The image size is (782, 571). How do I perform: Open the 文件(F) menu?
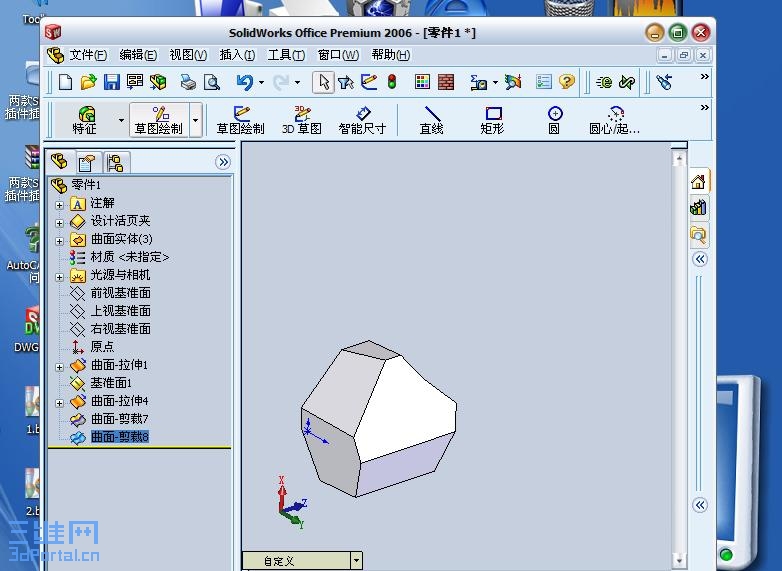88,55
